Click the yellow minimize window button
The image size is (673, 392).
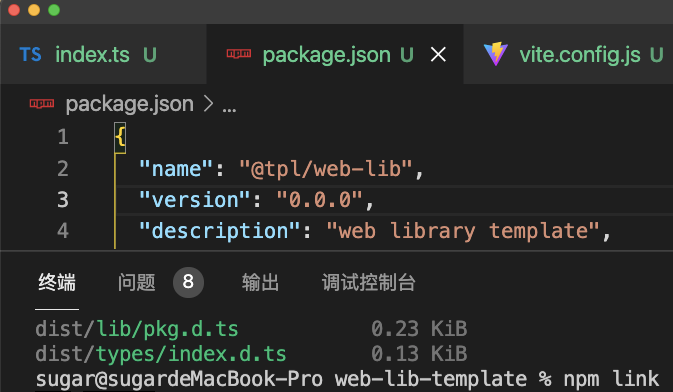tap(34, 9)
